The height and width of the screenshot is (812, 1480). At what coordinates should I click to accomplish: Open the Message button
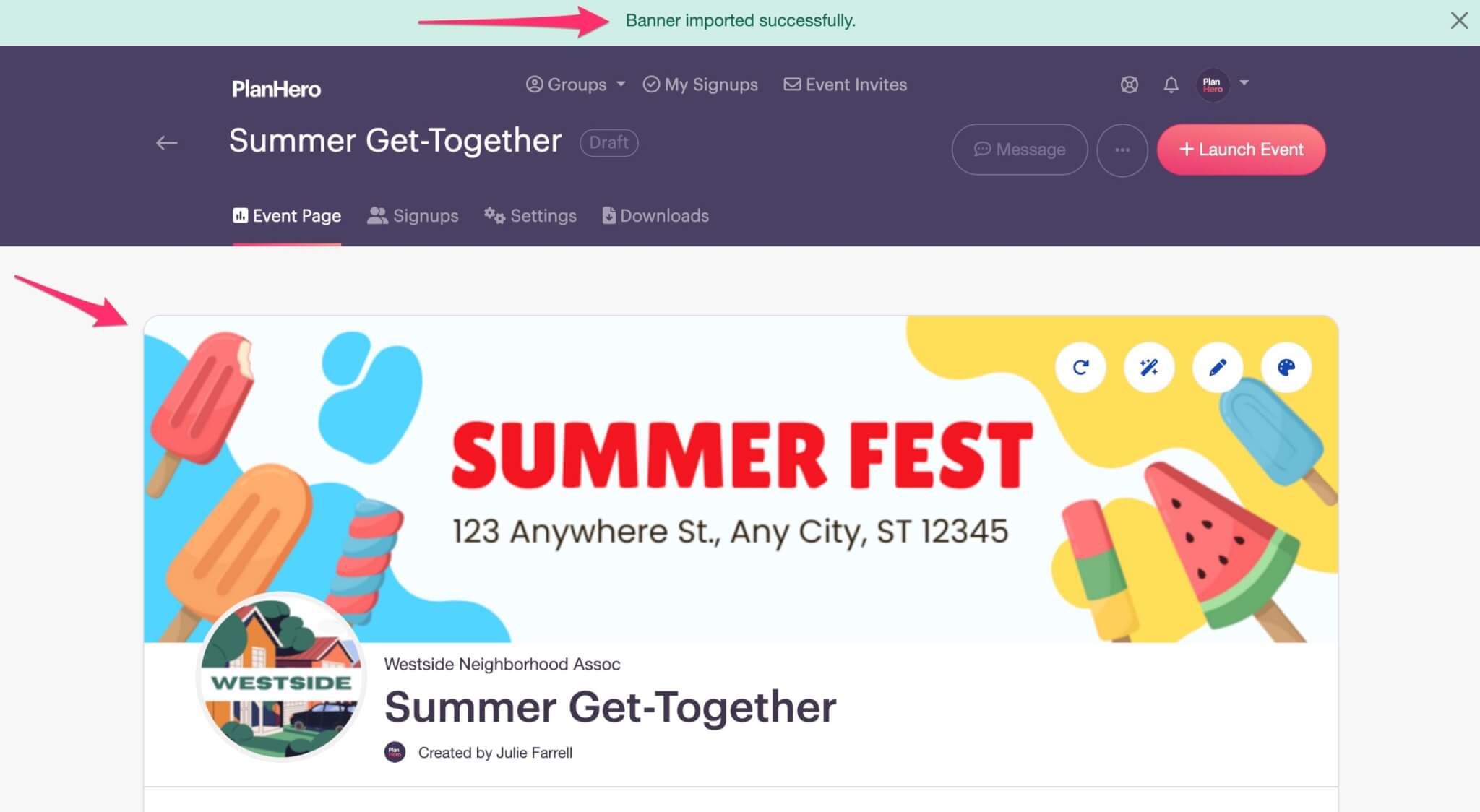pos(1019,150)
